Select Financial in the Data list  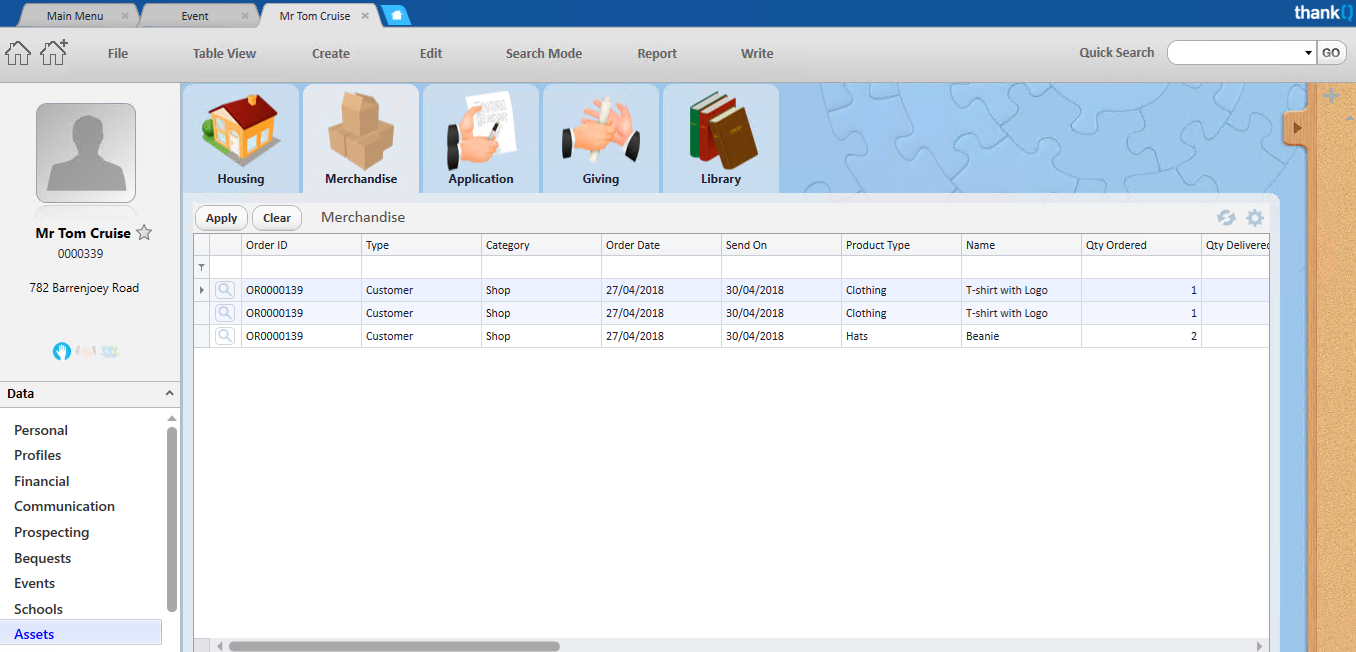[x=42, y=481]
